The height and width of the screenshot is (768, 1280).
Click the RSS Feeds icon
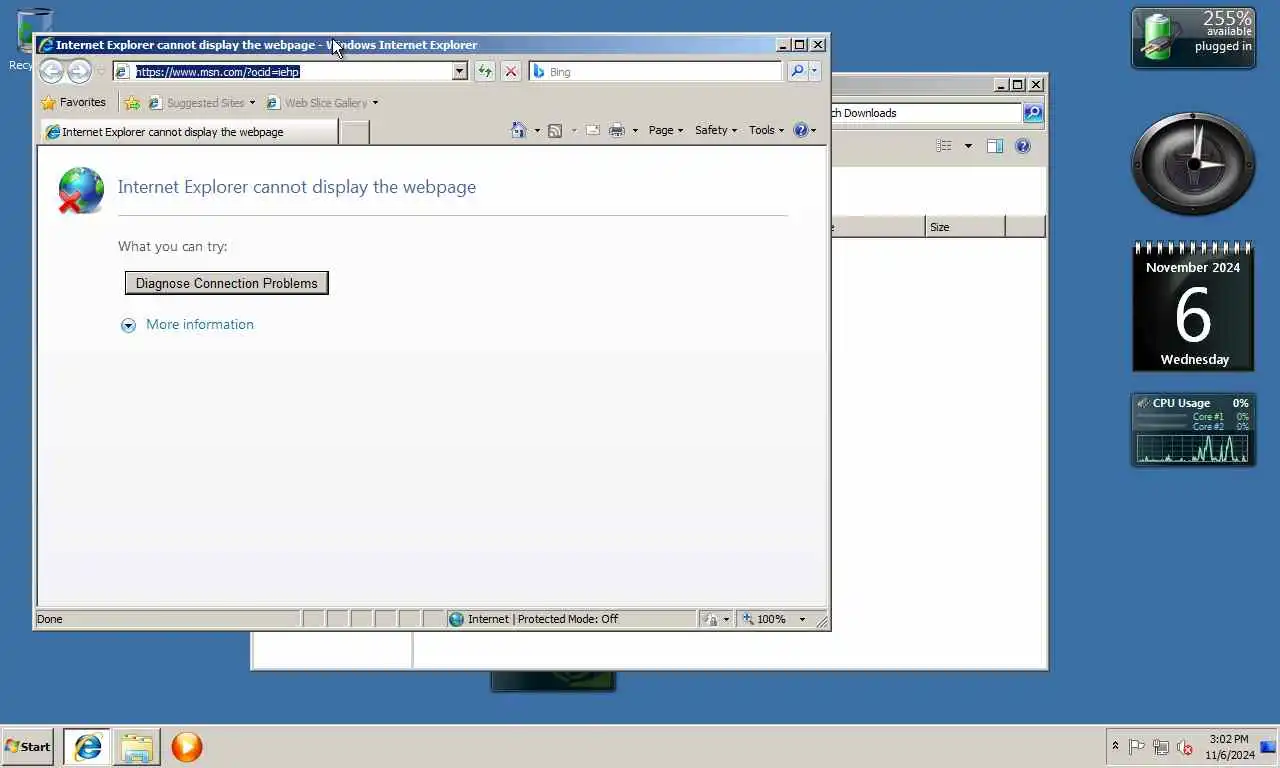[555, 130]
